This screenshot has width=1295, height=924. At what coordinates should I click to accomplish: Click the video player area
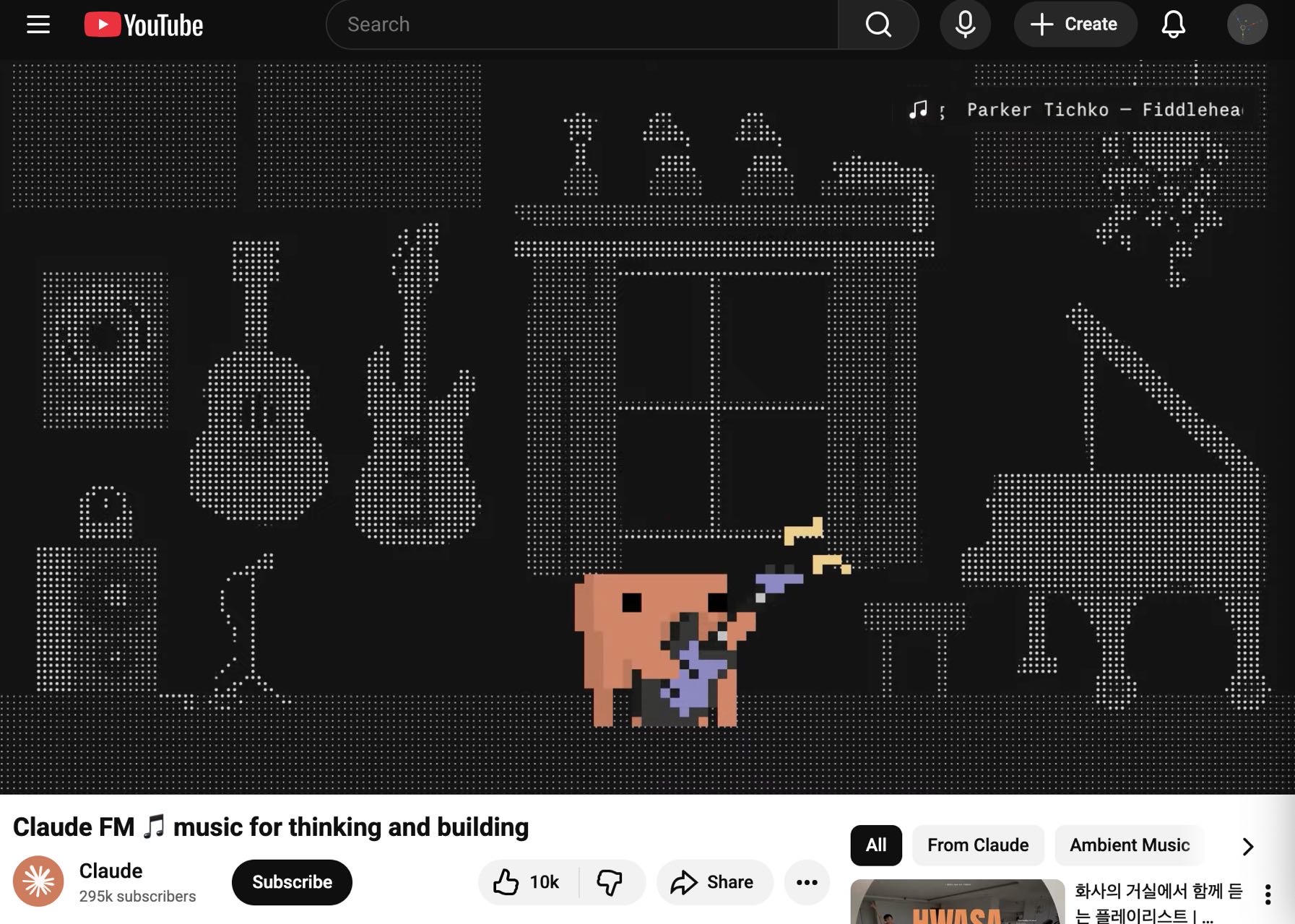pos(647,426)
